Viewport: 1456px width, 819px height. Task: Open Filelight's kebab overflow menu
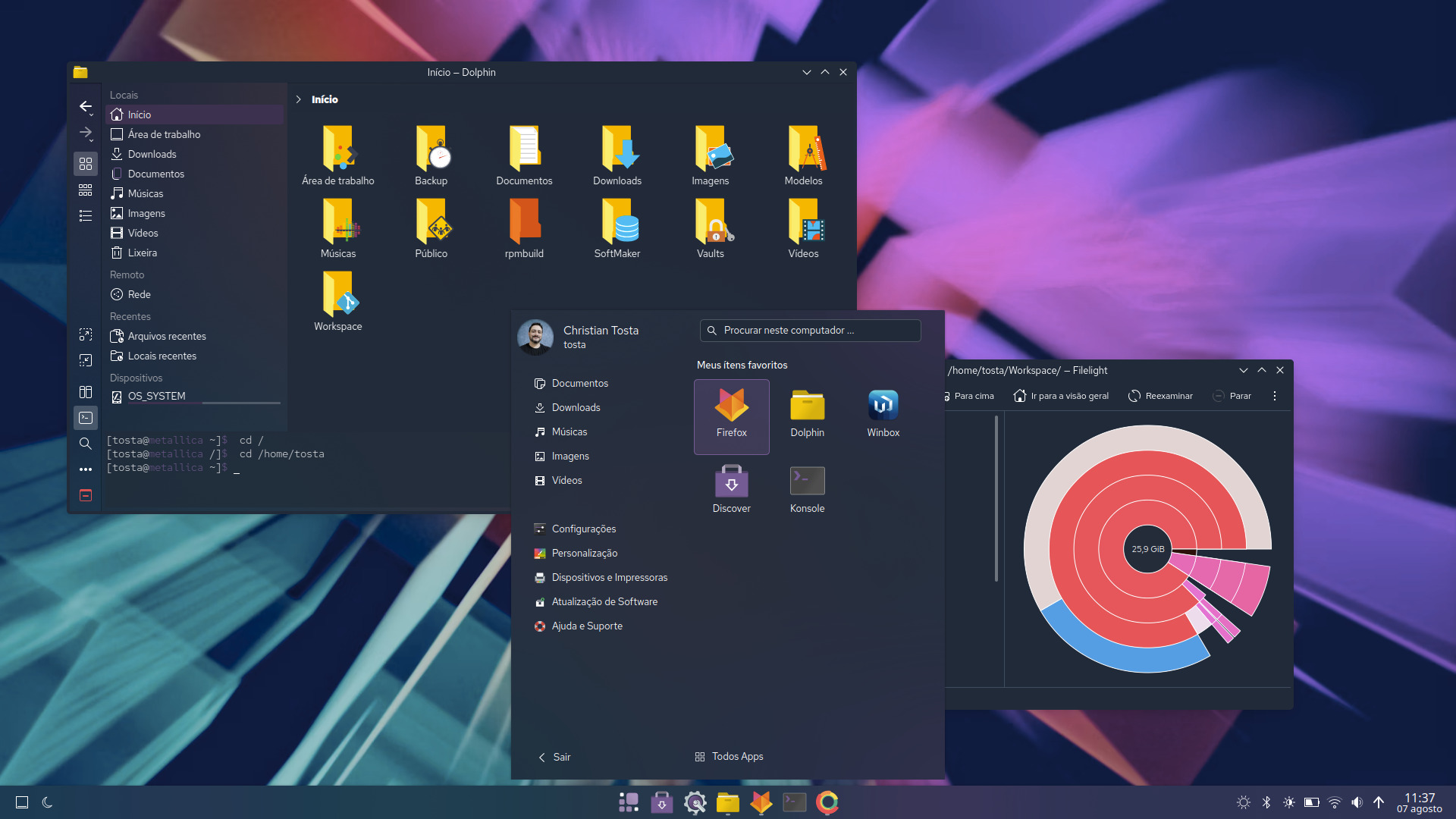(x=1275, y=396)
